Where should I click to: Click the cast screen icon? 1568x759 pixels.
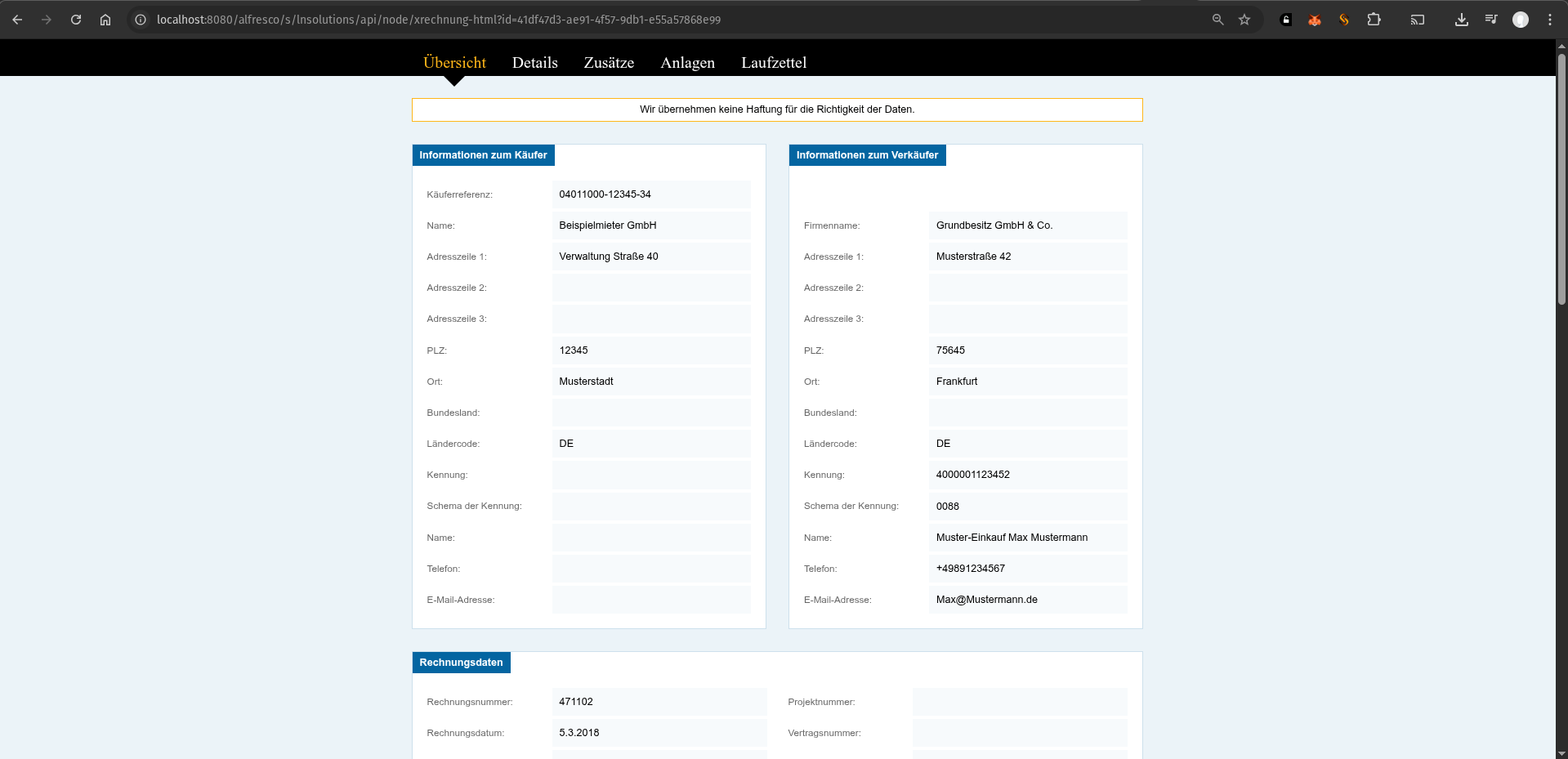pyautogui.click(x=1418, y=20)
